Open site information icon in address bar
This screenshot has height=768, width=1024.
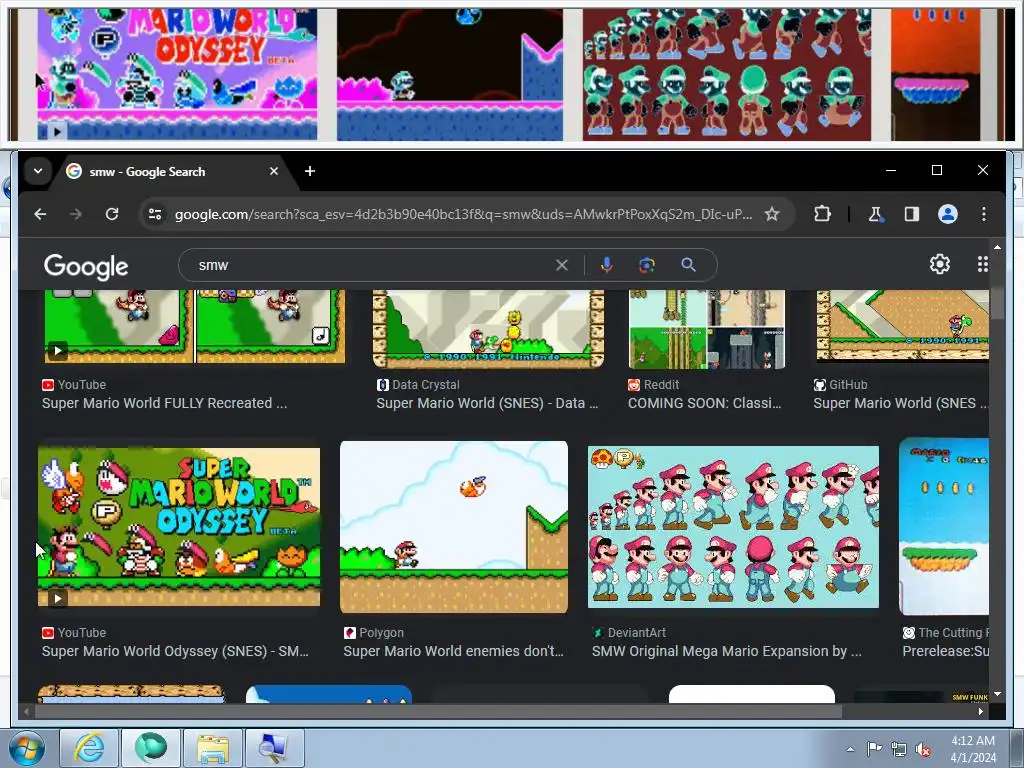click(x=155, y=214)
